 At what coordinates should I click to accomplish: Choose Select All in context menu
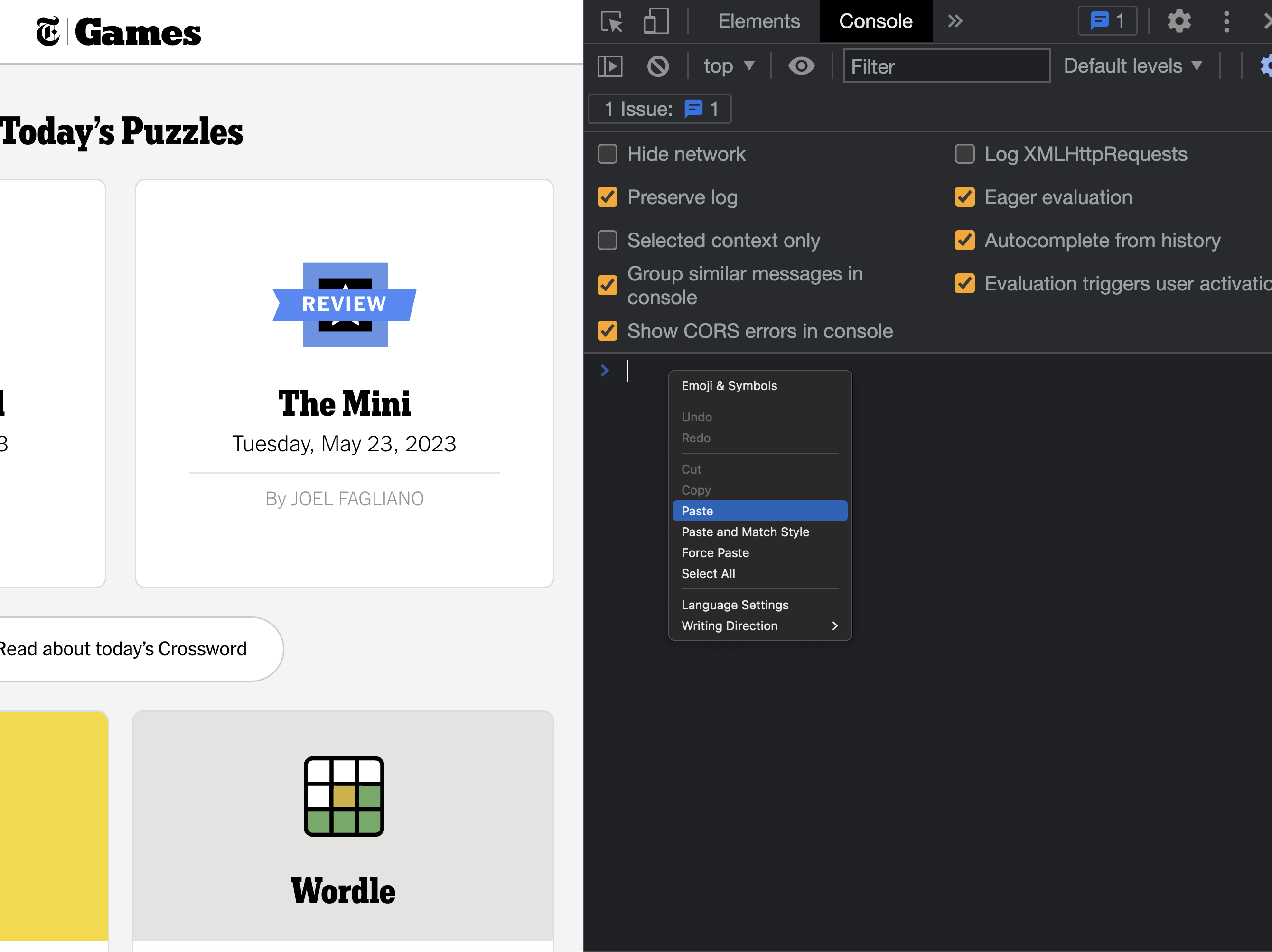coord(759,574)
